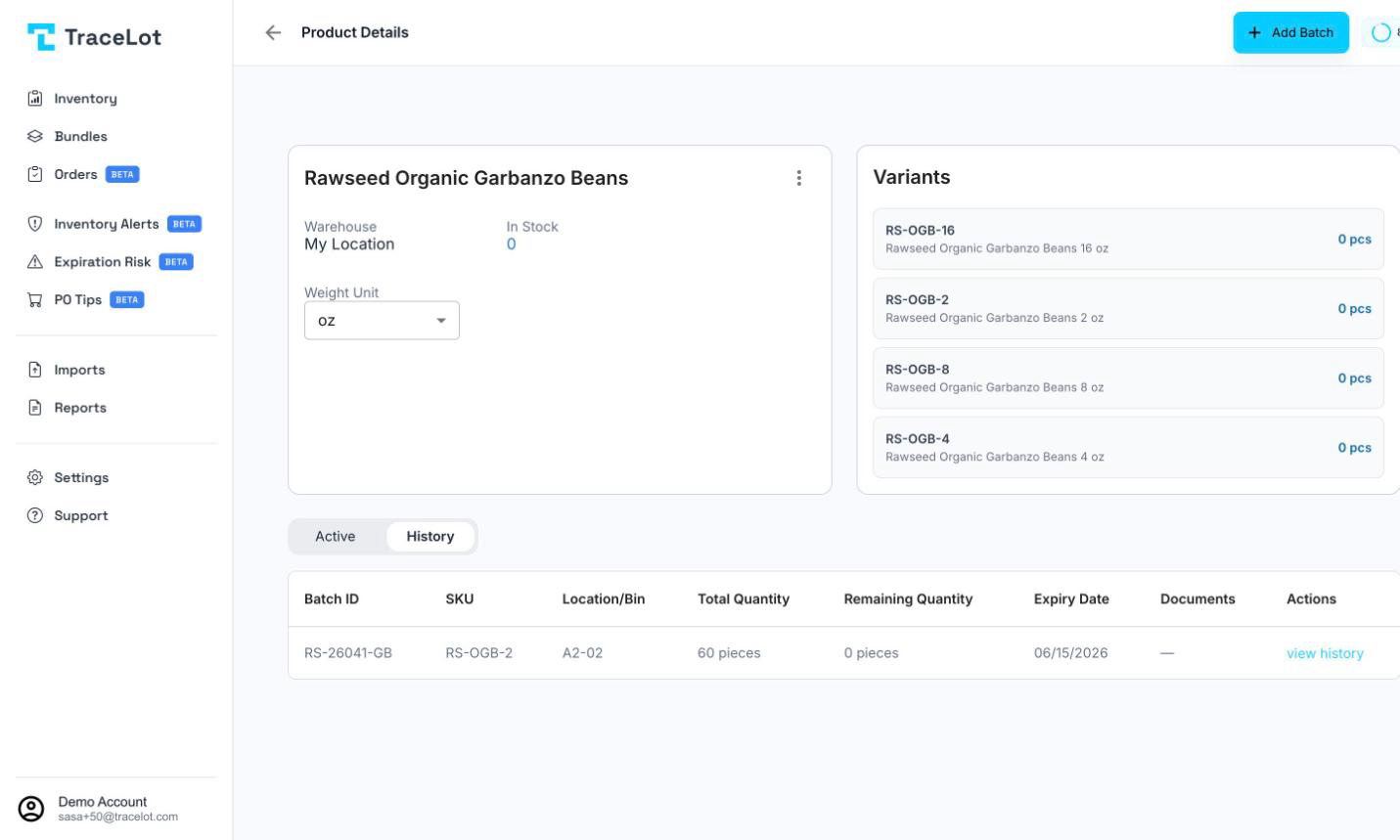Click the SKU column header
This screenshot has height=840, width=1400.
[x=460, y=599]
